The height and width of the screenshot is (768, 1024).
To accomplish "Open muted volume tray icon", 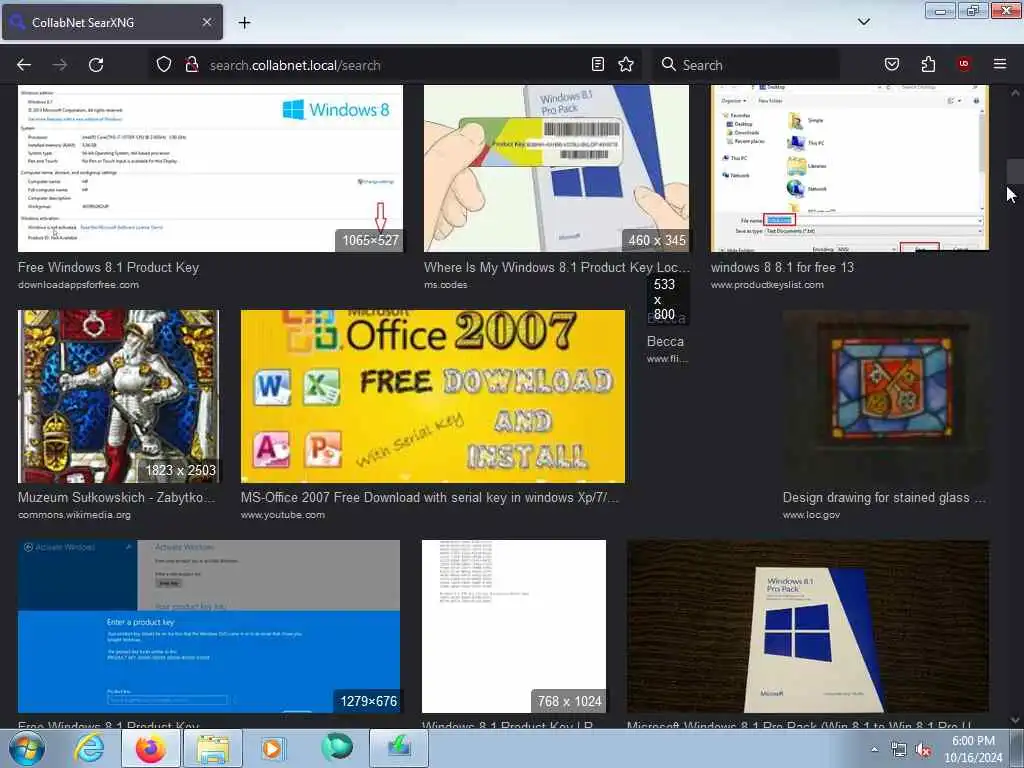I will [923, 750].
